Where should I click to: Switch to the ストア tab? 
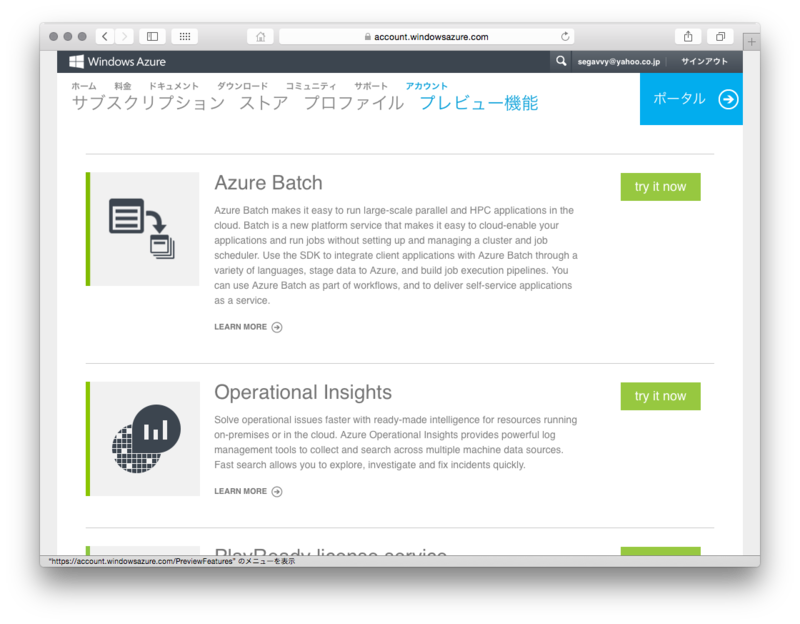(264, 103)
